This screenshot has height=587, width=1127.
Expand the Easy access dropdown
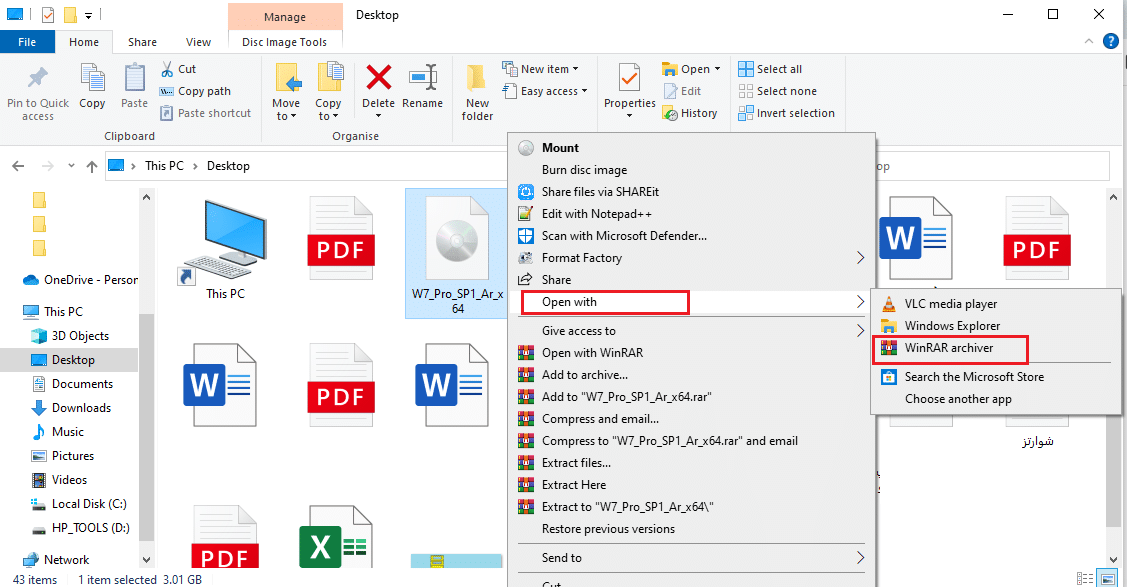554,91
